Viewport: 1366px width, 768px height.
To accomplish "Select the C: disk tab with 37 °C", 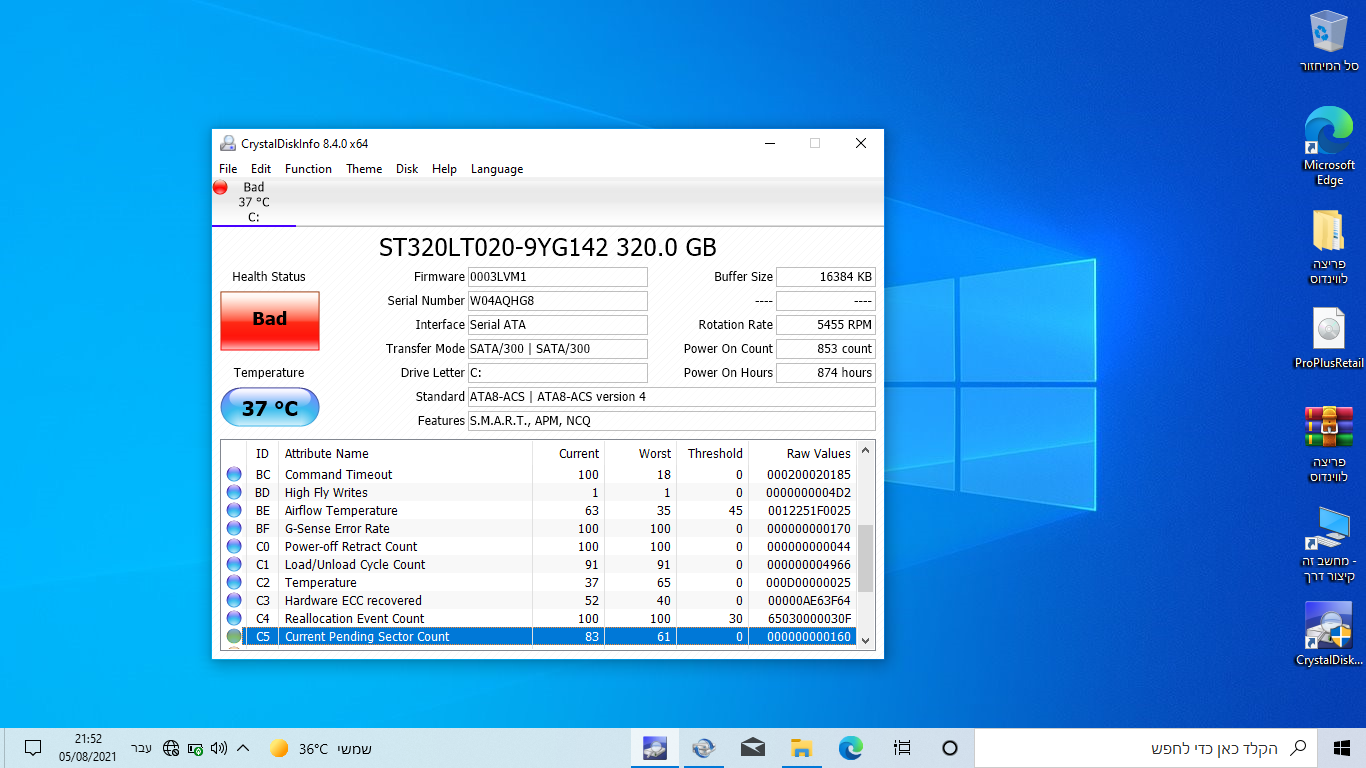I will pos(254,202).
